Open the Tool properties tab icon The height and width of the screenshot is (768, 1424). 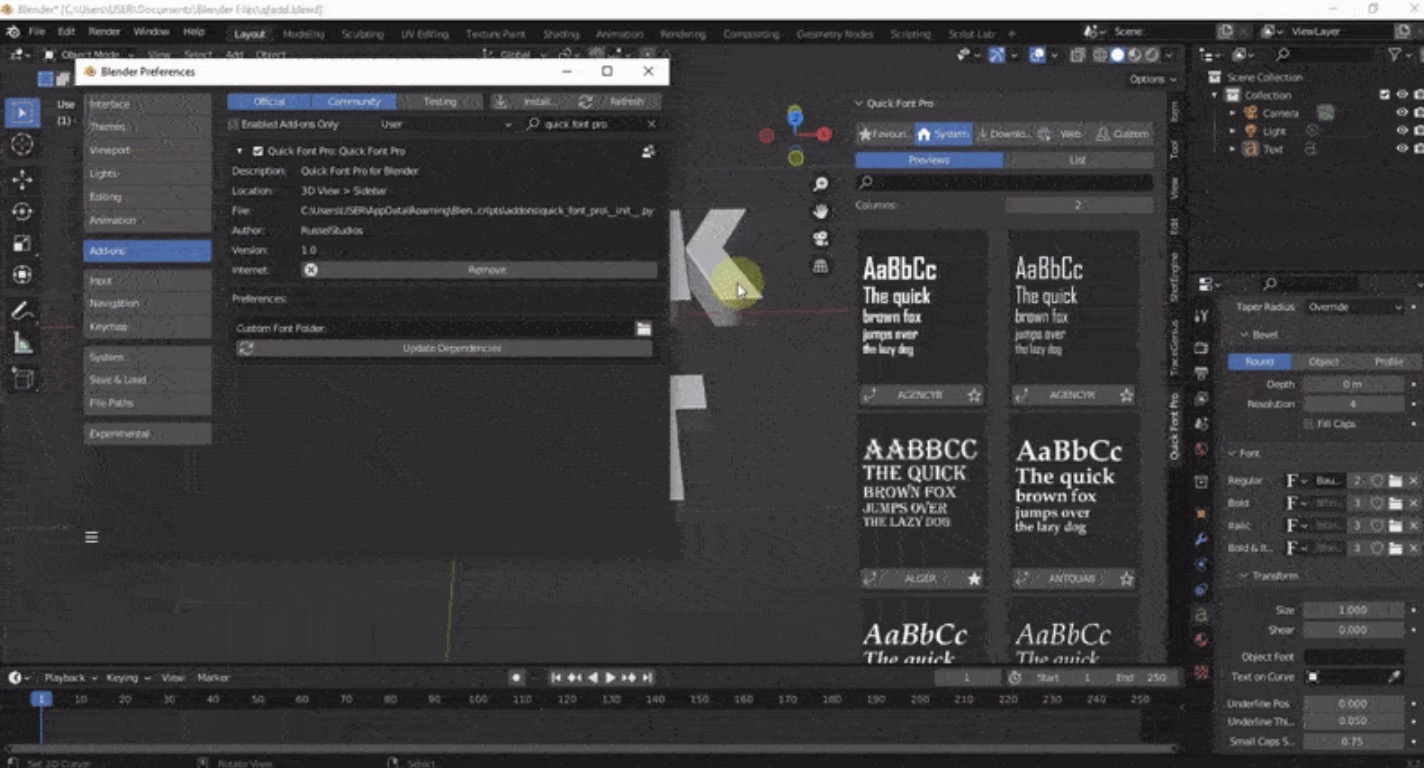[1202, 316]
